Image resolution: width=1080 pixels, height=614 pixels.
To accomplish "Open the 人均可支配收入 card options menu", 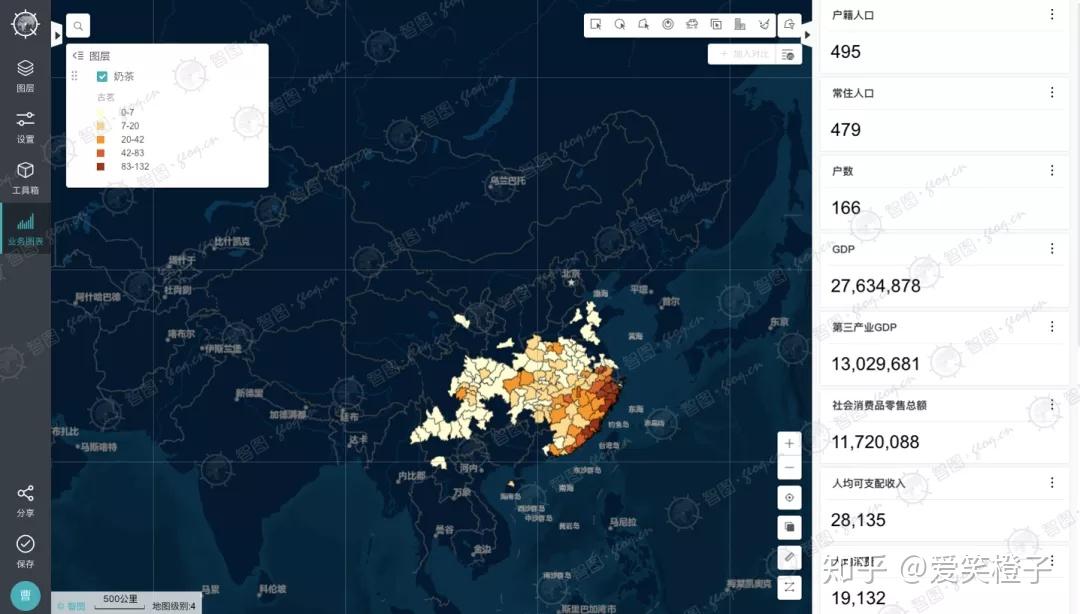I will [x=1052, y=482].
